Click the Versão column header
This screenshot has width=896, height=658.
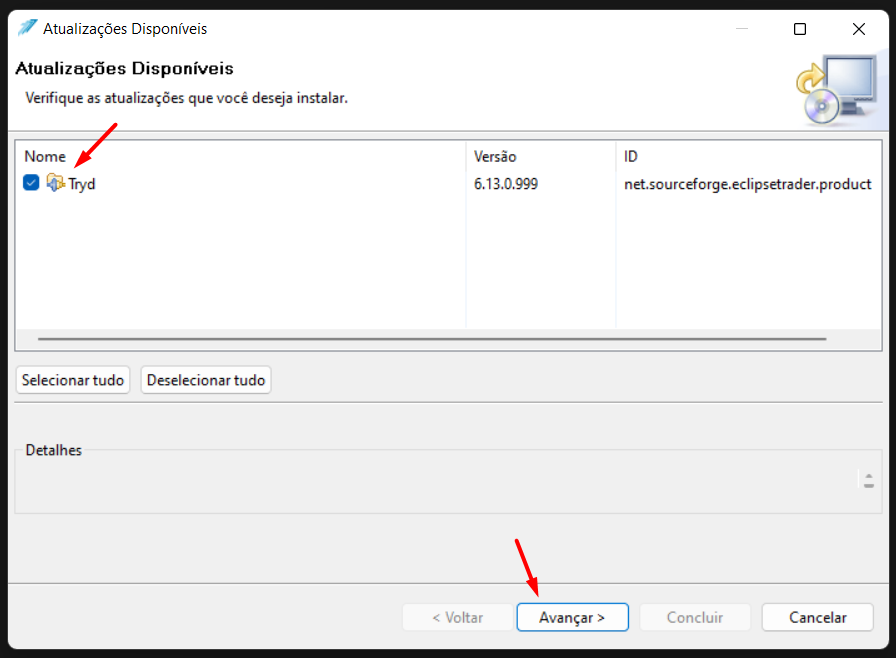click(x=495, y=157)
